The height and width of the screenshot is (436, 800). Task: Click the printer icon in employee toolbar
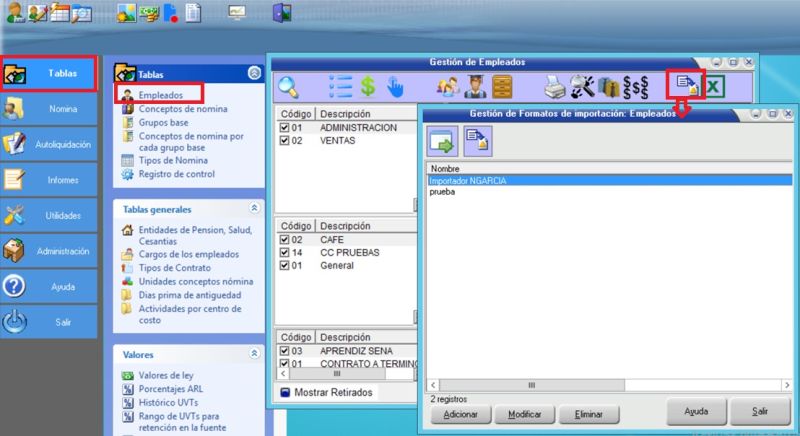(555, 87)
